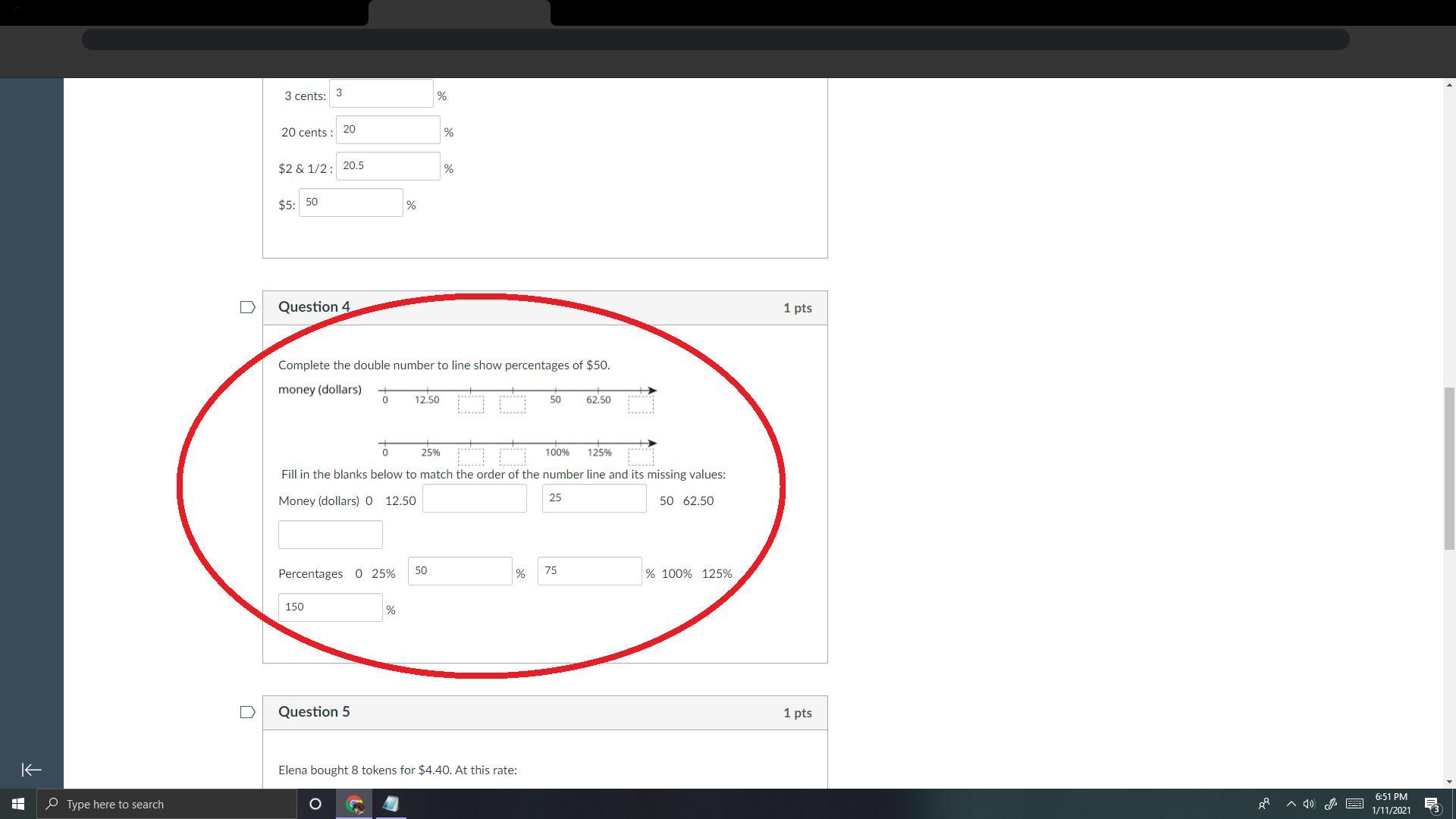Image resolution: width=1456 pixels, height=819 pixels.
Task: Open the People icon in the system tray
Action: click(x=1264, y=804)
